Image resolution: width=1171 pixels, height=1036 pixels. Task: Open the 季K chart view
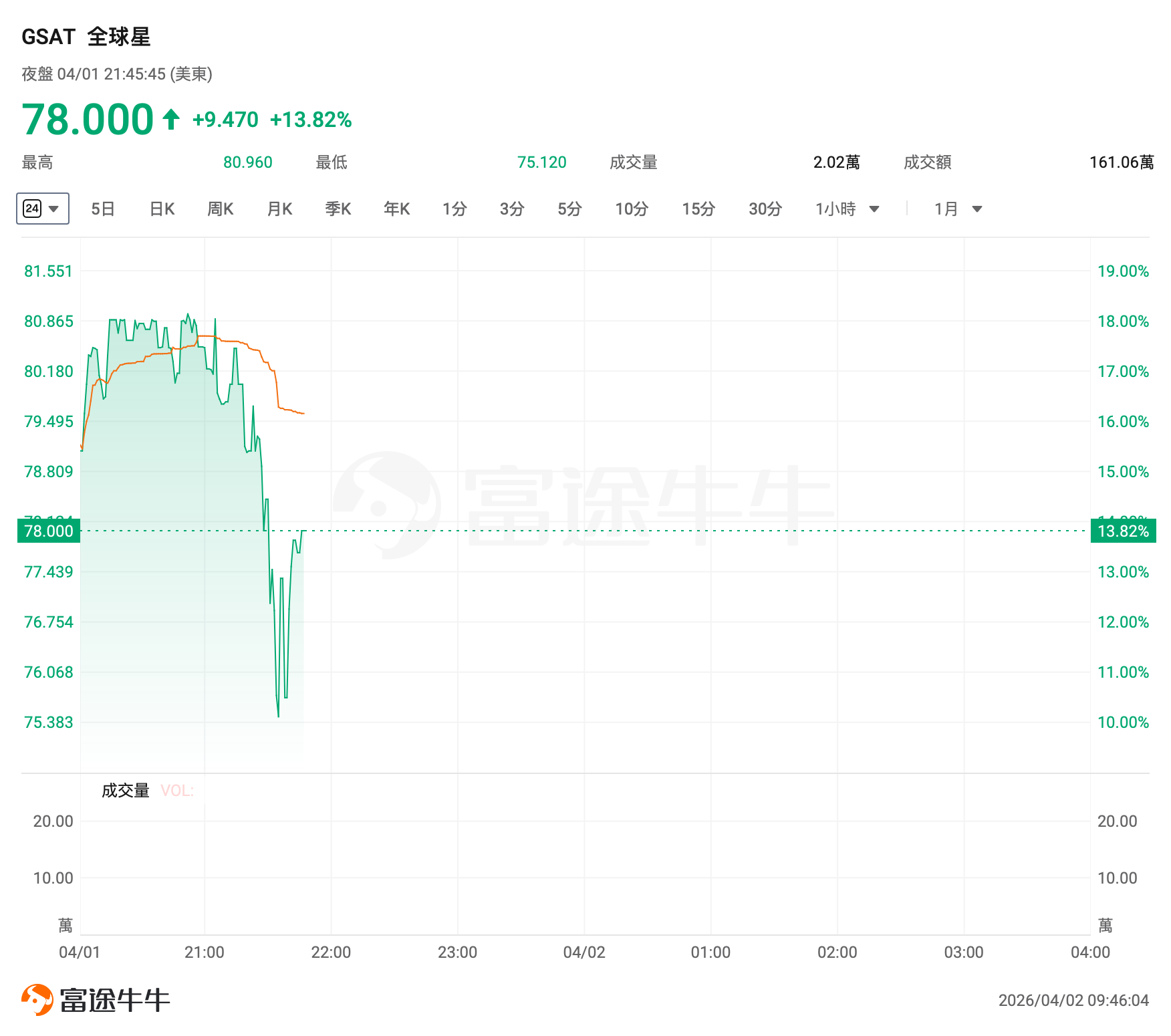click(338, 209)
